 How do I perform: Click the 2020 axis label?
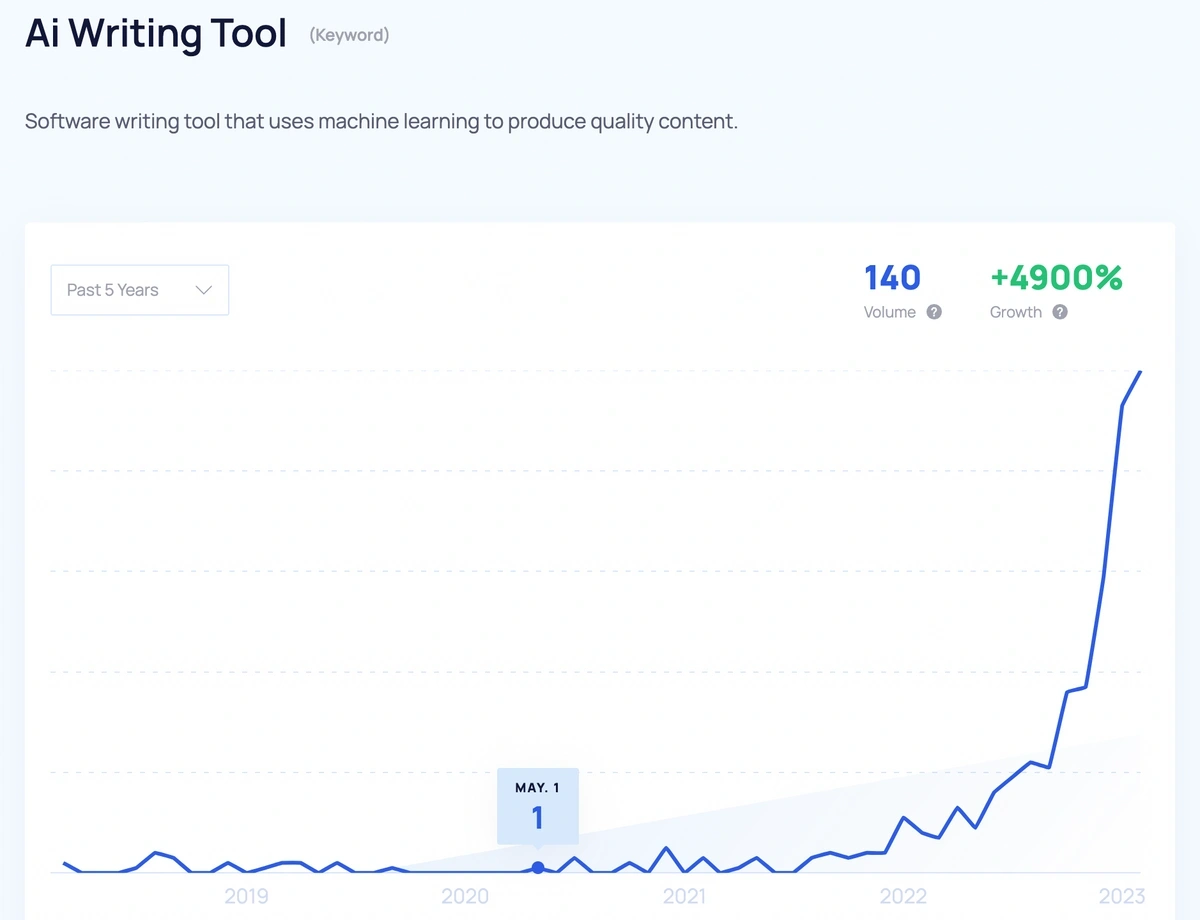(465, 896)
